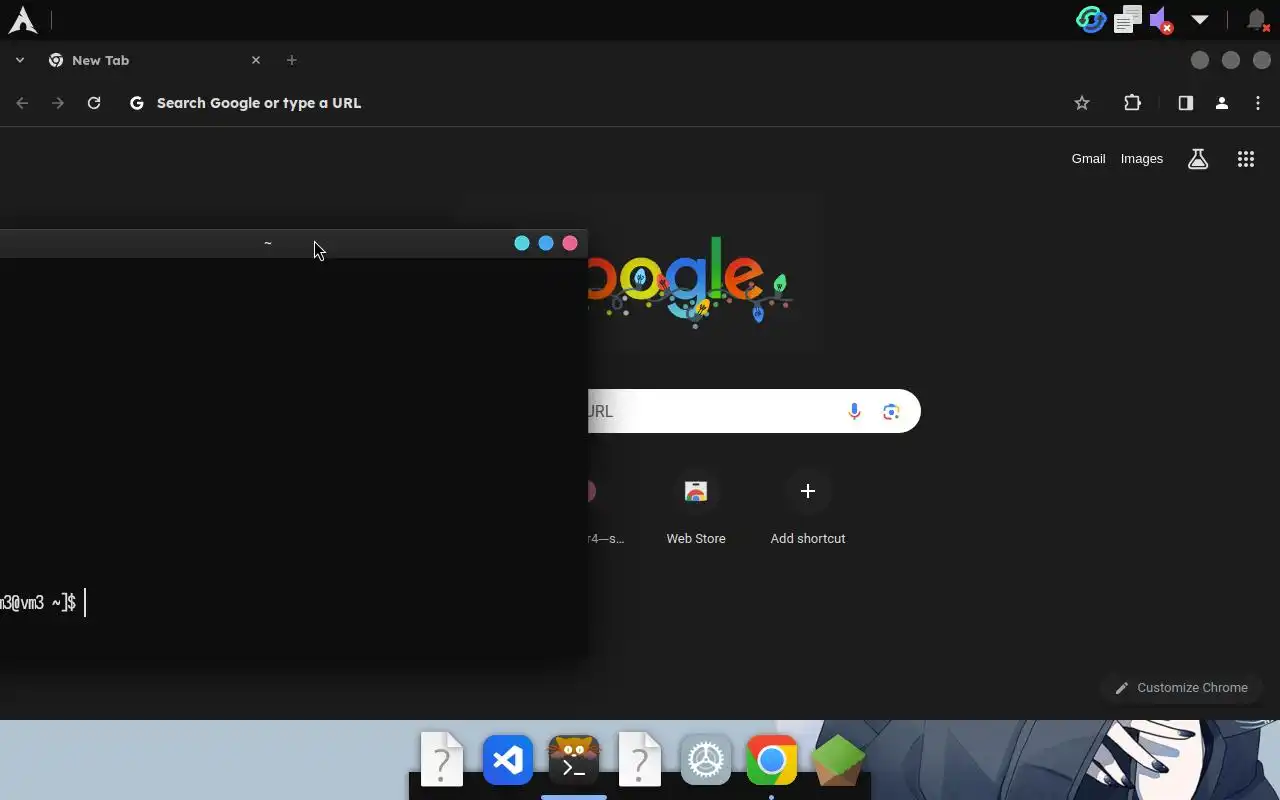Click the Add shortcut button

[x=808, y=510]
